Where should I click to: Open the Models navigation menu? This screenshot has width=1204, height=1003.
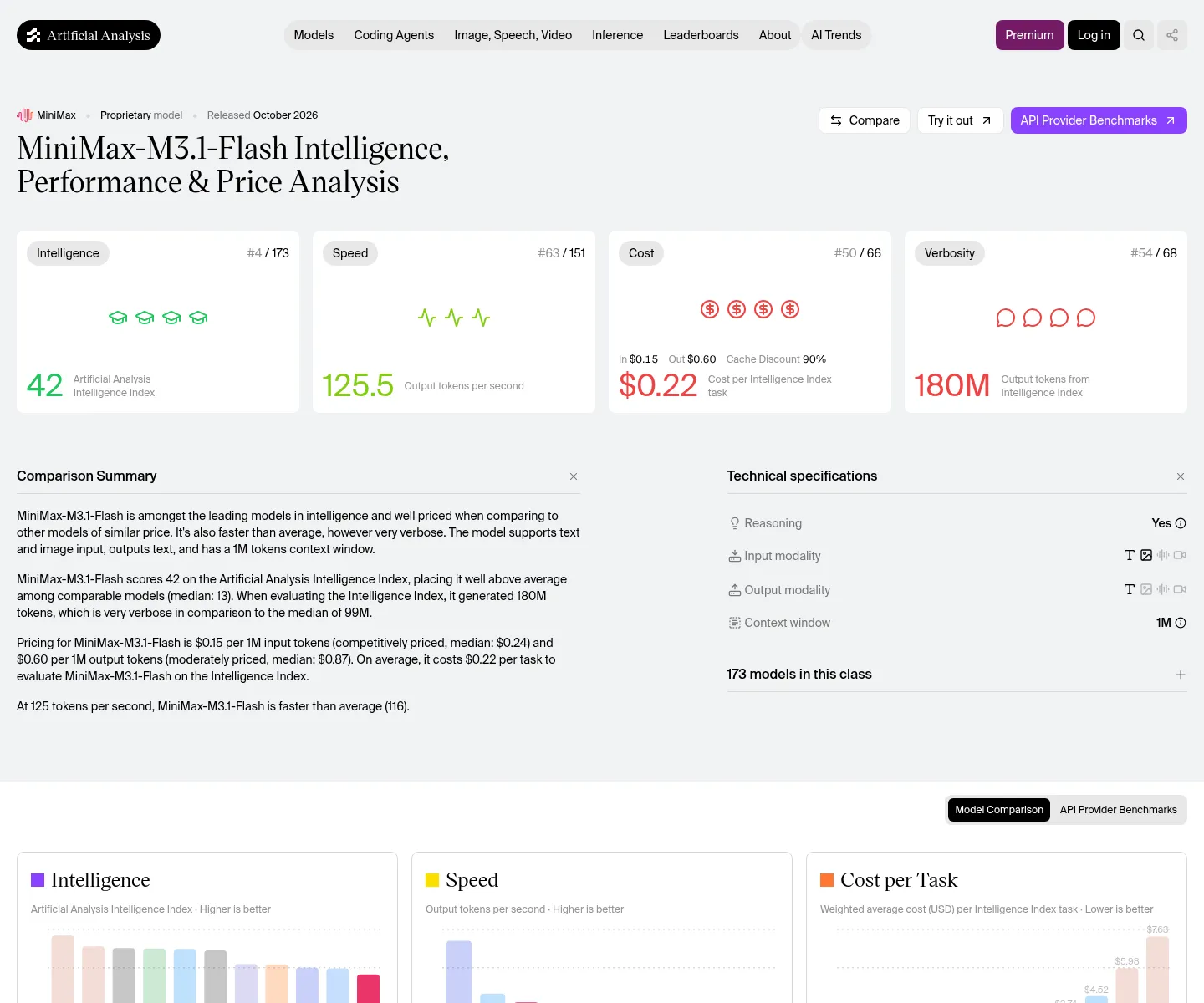(314, 35)
